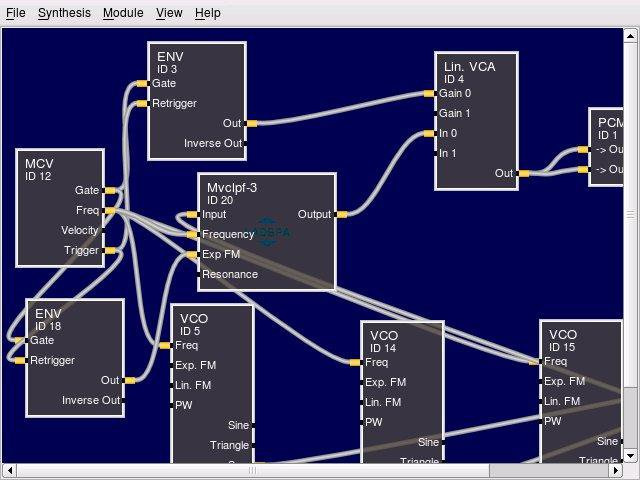Open the File menu

point(16,13)
